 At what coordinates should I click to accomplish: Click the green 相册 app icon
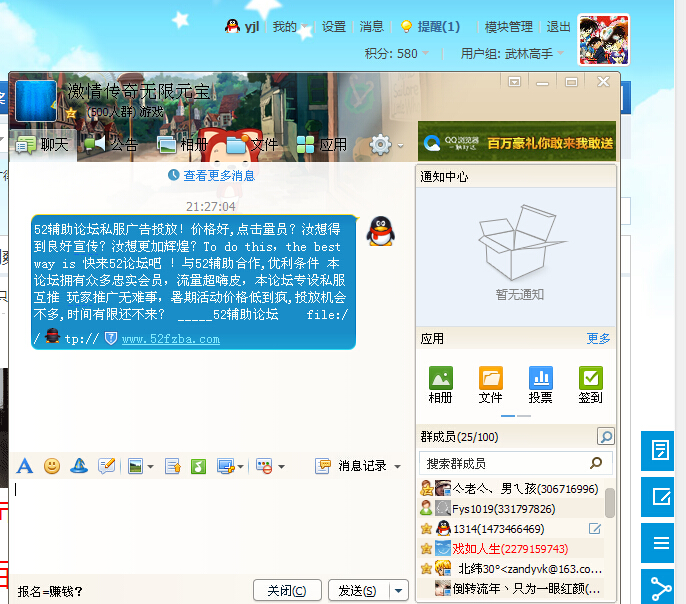[x=441, y=385]
